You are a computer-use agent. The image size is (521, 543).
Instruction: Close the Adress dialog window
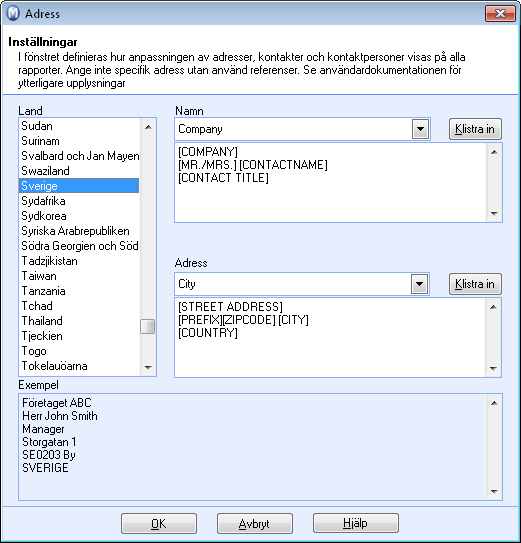click(500, 14)
